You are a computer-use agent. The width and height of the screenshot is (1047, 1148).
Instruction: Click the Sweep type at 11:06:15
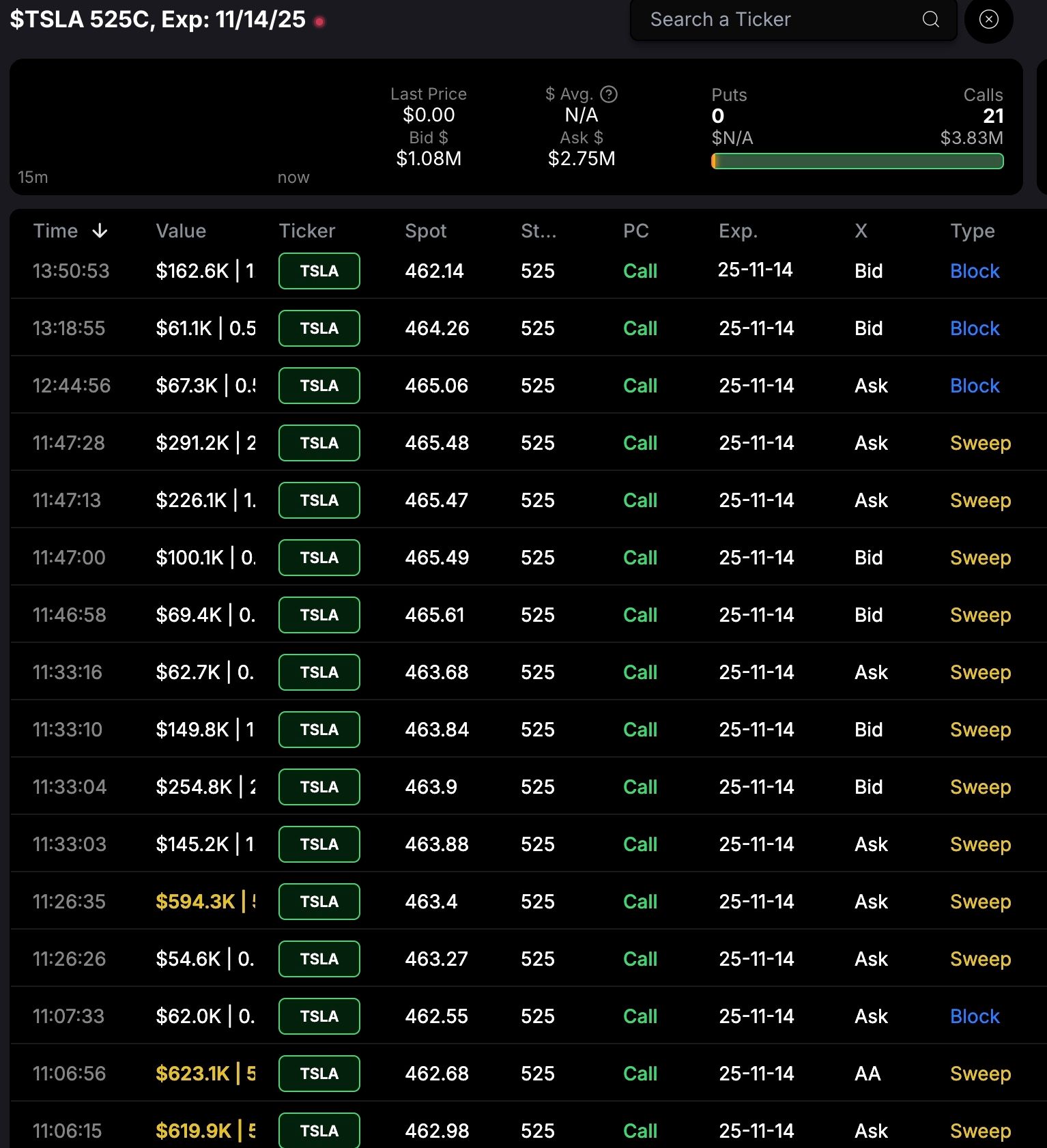[x=981, y=1132]
